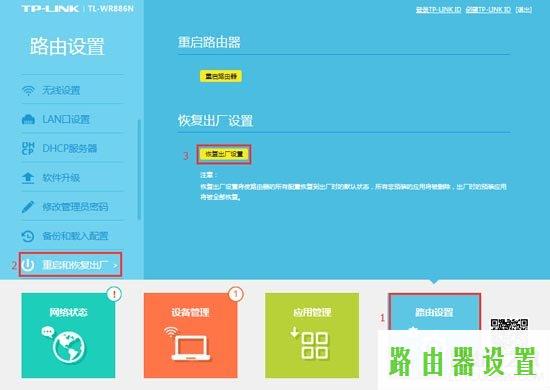Click the yellow 重启路由器 button

coord(221,76)
